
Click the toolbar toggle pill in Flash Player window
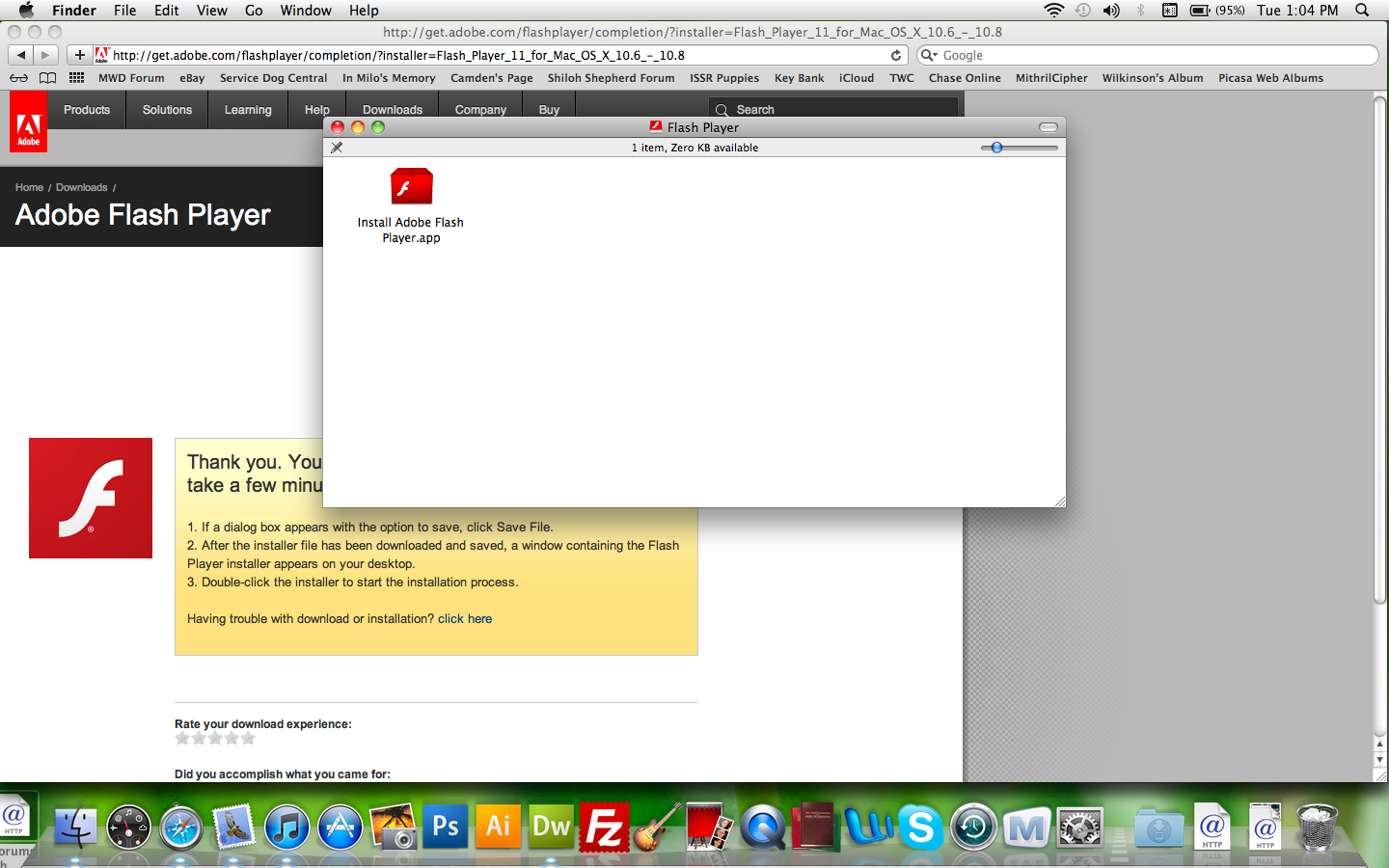pyautogui.click(x=1049, y=127)
